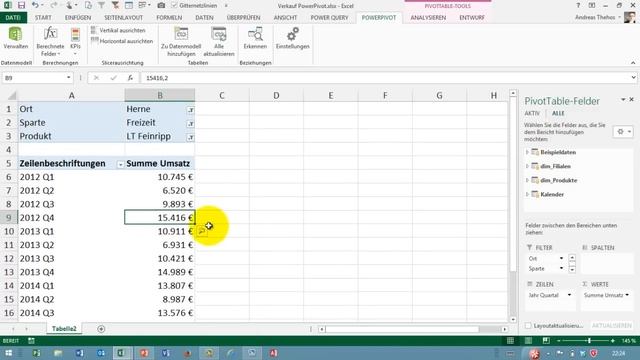Viewport: 640px width, 360px height.
Task: Open Word from the taskbar
Action: point(79,353)
